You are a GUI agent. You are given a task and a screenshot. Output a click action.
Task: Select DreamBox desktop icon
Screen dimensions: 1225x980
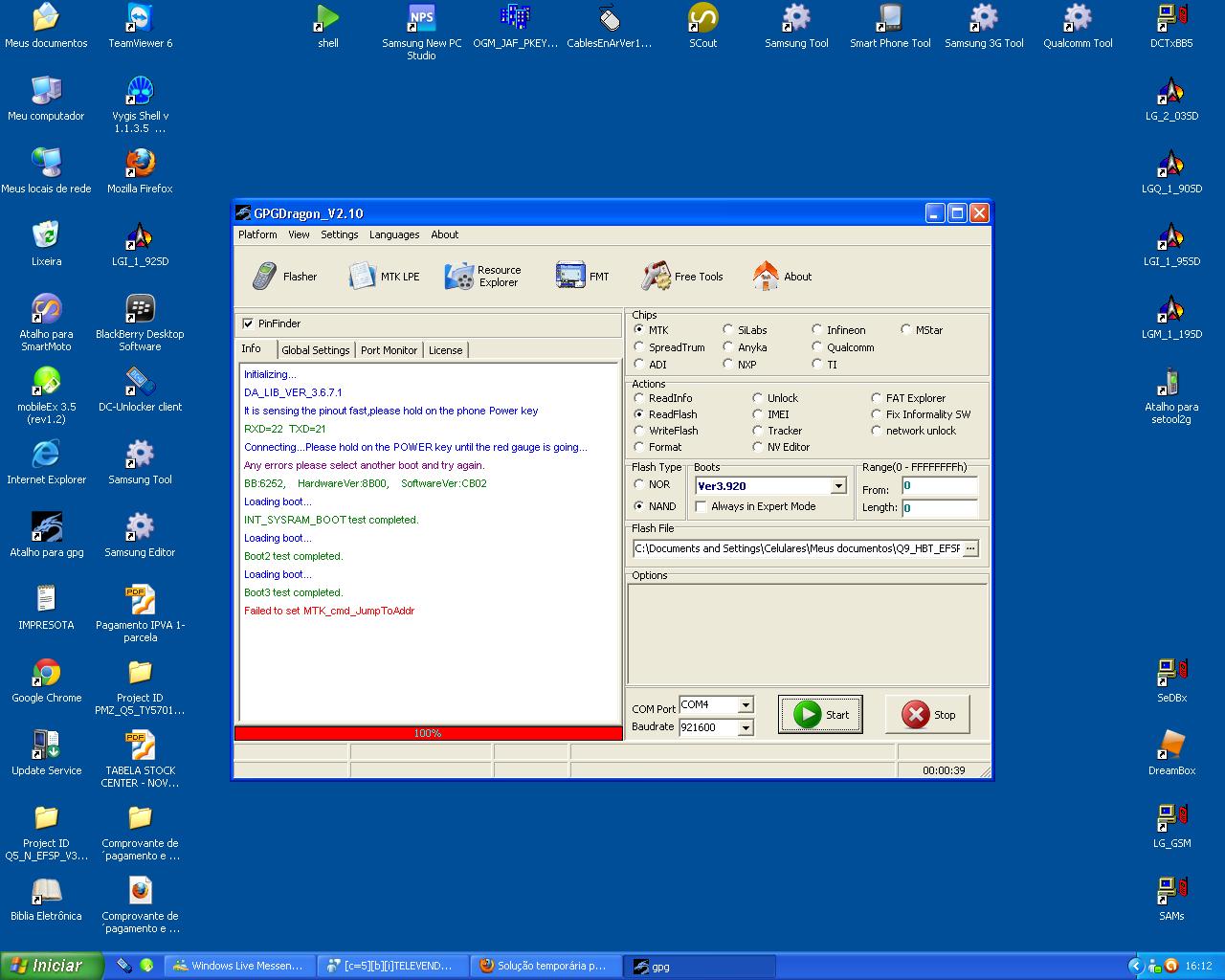(1171, 754)
